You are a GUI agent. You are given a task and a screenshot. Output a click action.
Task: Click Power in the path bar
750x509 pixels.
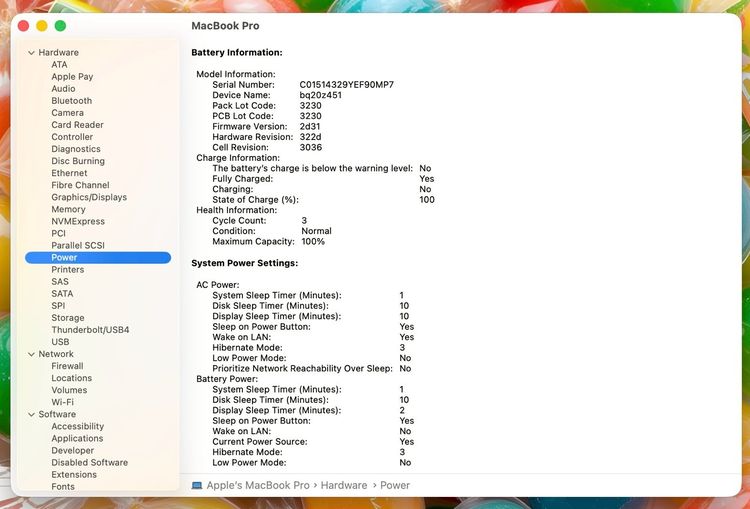(x=395, y=485)
